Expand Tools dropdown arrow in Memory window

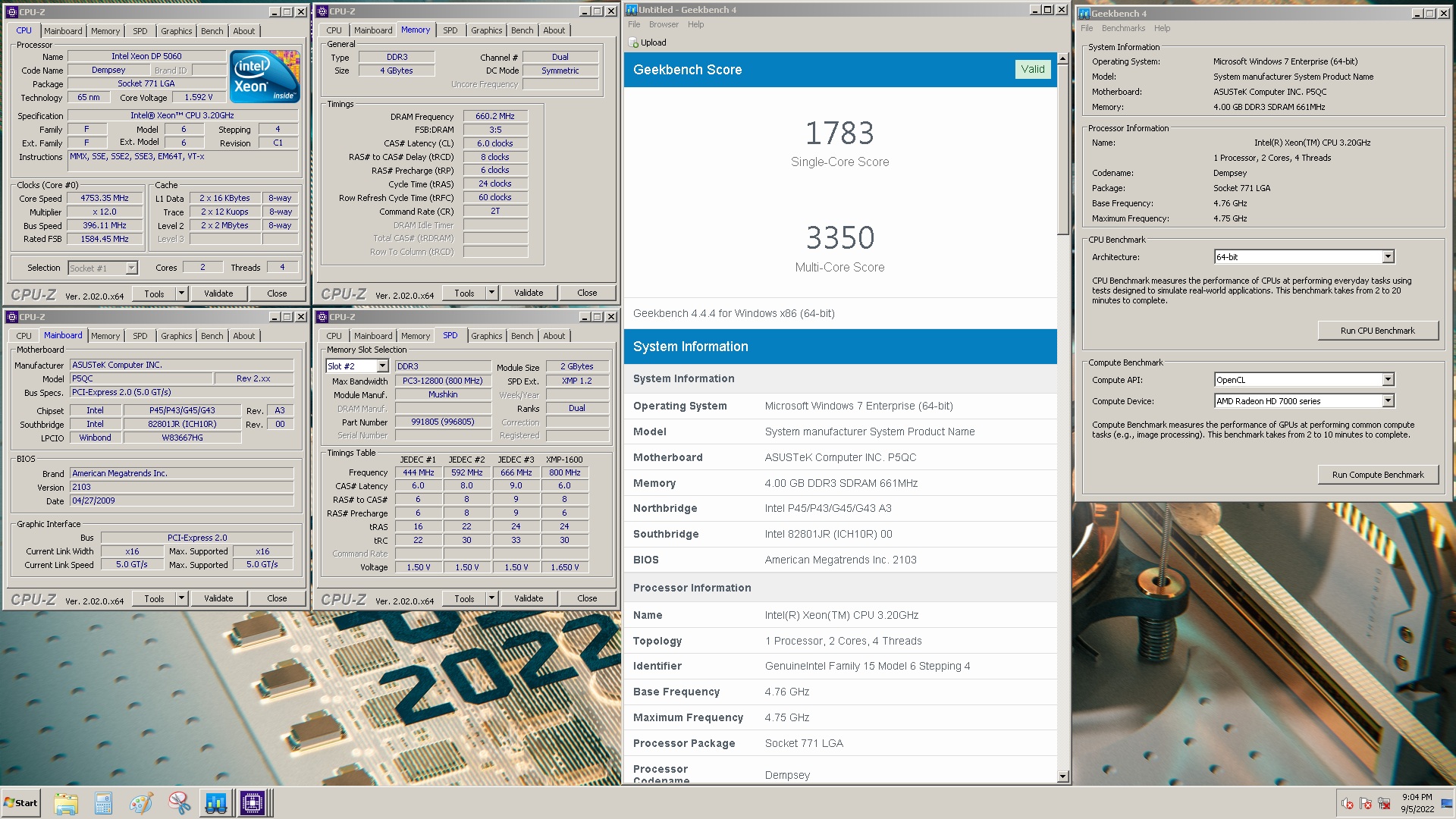[x=491, y=293]
